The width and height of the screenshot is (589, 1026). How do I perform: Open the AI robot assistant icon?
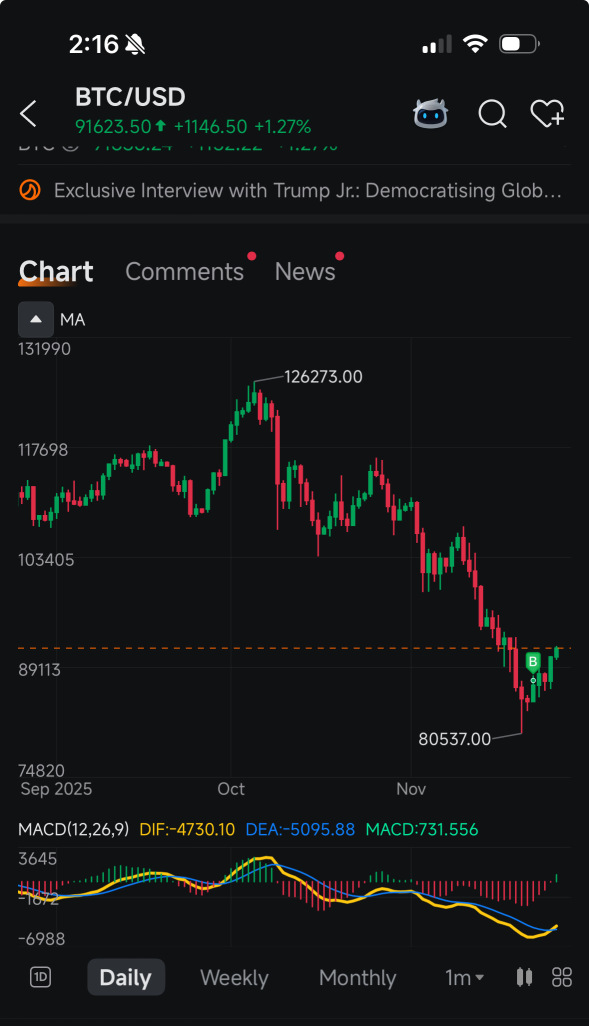point(431,114)
